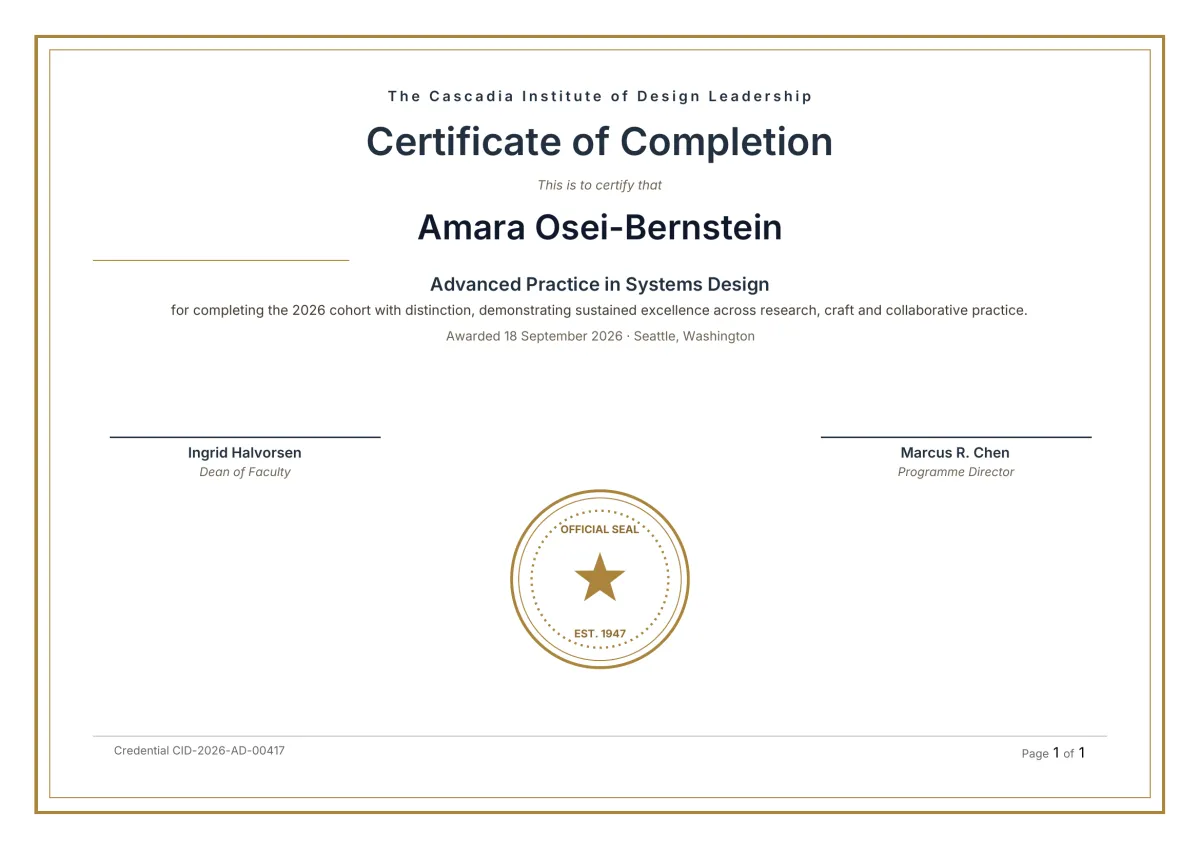Click the Dean of Faculty title
Viewport: 1200px width, 849px height.
[x=245, y=472]
